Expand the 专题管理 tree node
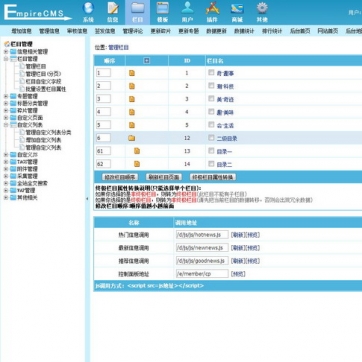This screenshot has height=362, width=362. click(6, 96)
